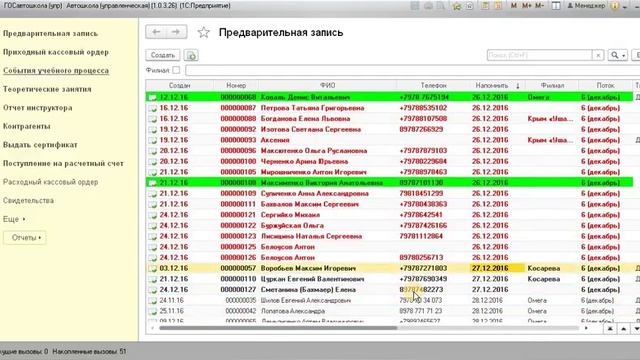Click the M+ button in the title bar
This screenshot has width=640, height=360.
pos(527,6)
